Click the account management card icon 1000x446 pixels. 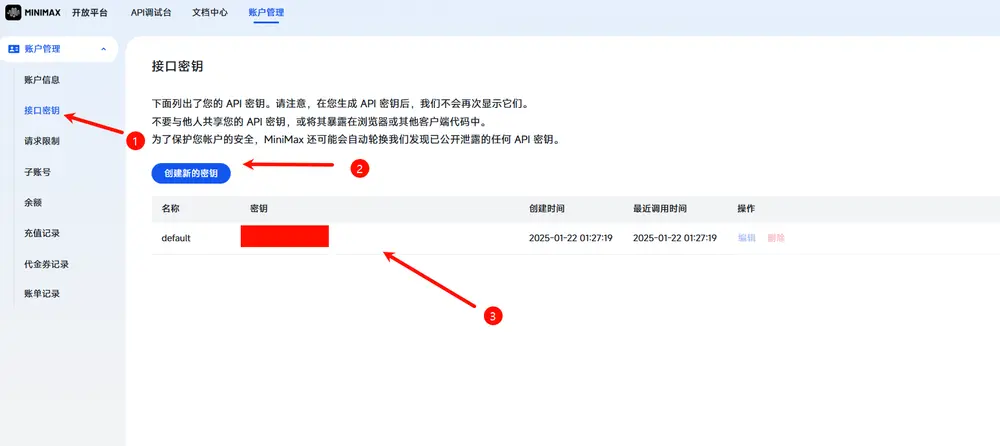13,49
